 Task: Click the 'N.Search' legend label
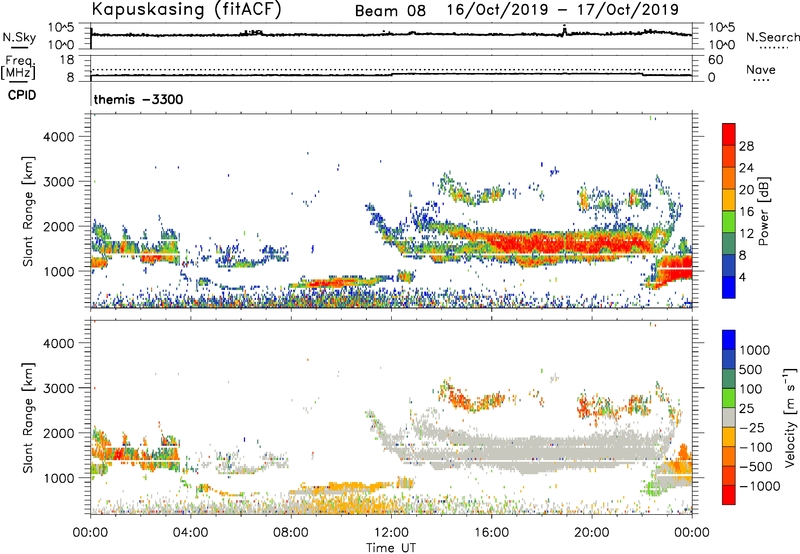(773, 37)
